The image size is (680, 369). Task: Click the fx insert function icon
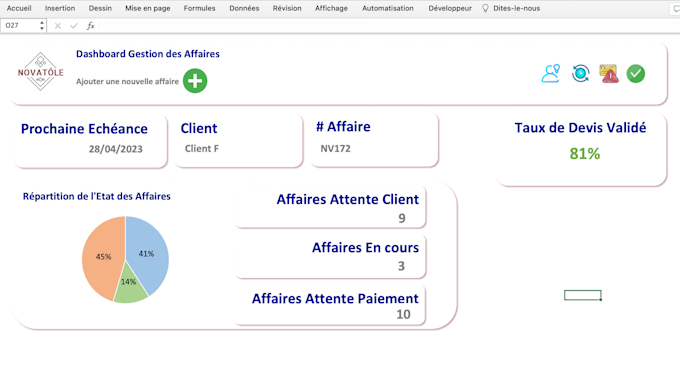[x=91, y=26]
